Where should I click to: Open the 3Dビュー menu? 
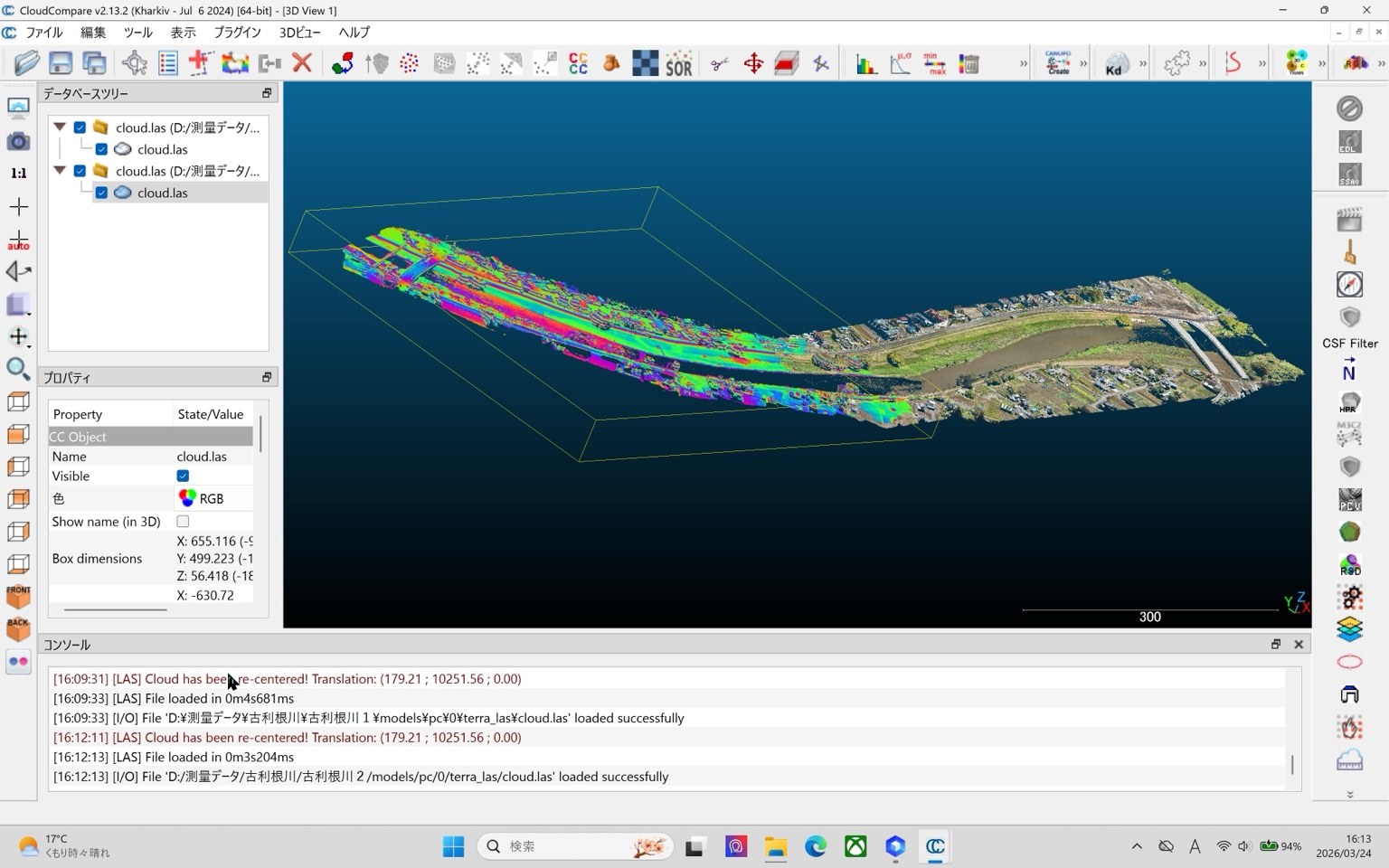coord(299,32)
